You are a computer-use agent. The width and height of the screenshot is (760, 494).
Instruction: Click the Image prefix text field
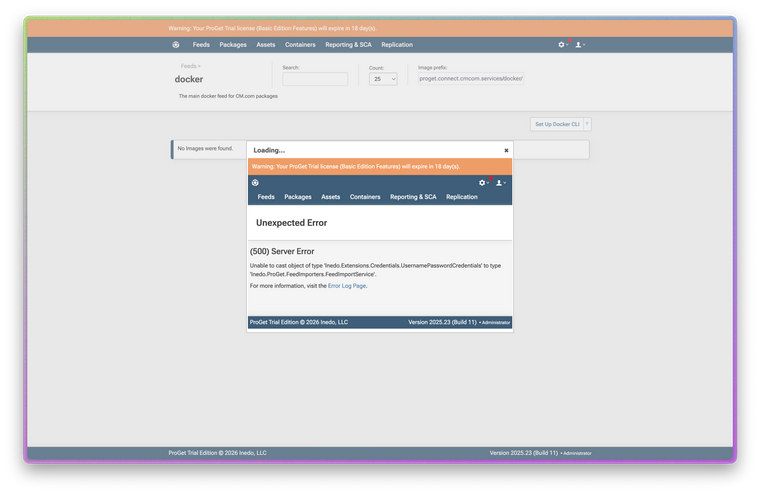coord(471,79)
